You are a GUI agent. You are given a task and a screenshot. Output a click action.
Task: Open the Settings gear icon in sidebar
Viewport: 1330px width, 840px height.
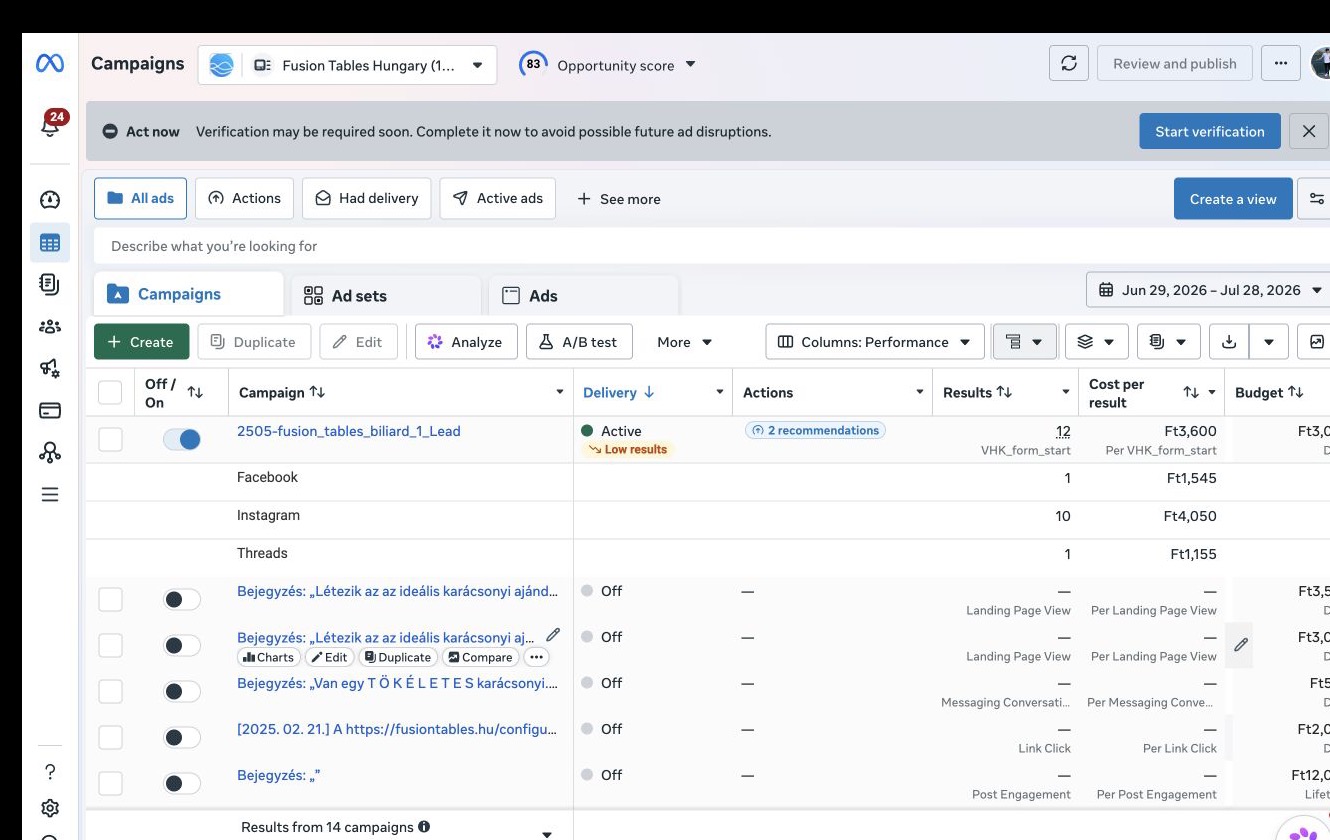pyautogui.click(x=50, y=808)
